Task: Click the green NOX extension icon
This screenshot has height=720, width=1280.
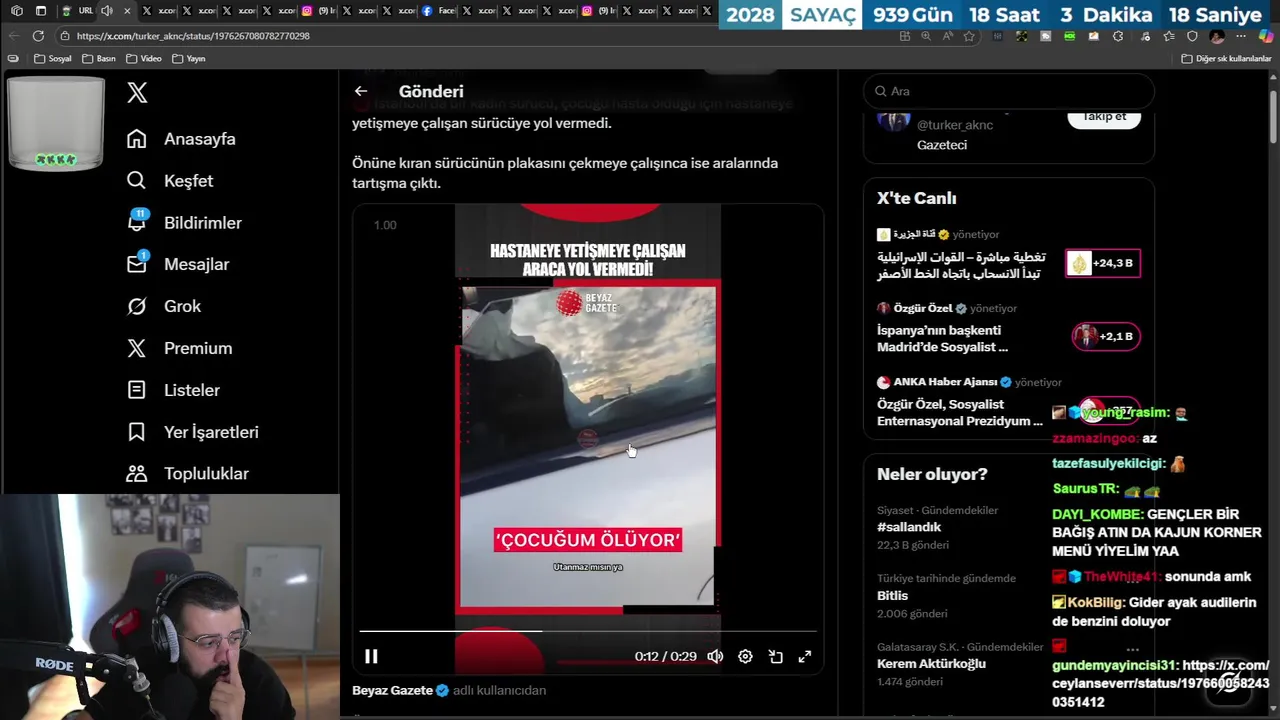Action: coord(1070,36)
